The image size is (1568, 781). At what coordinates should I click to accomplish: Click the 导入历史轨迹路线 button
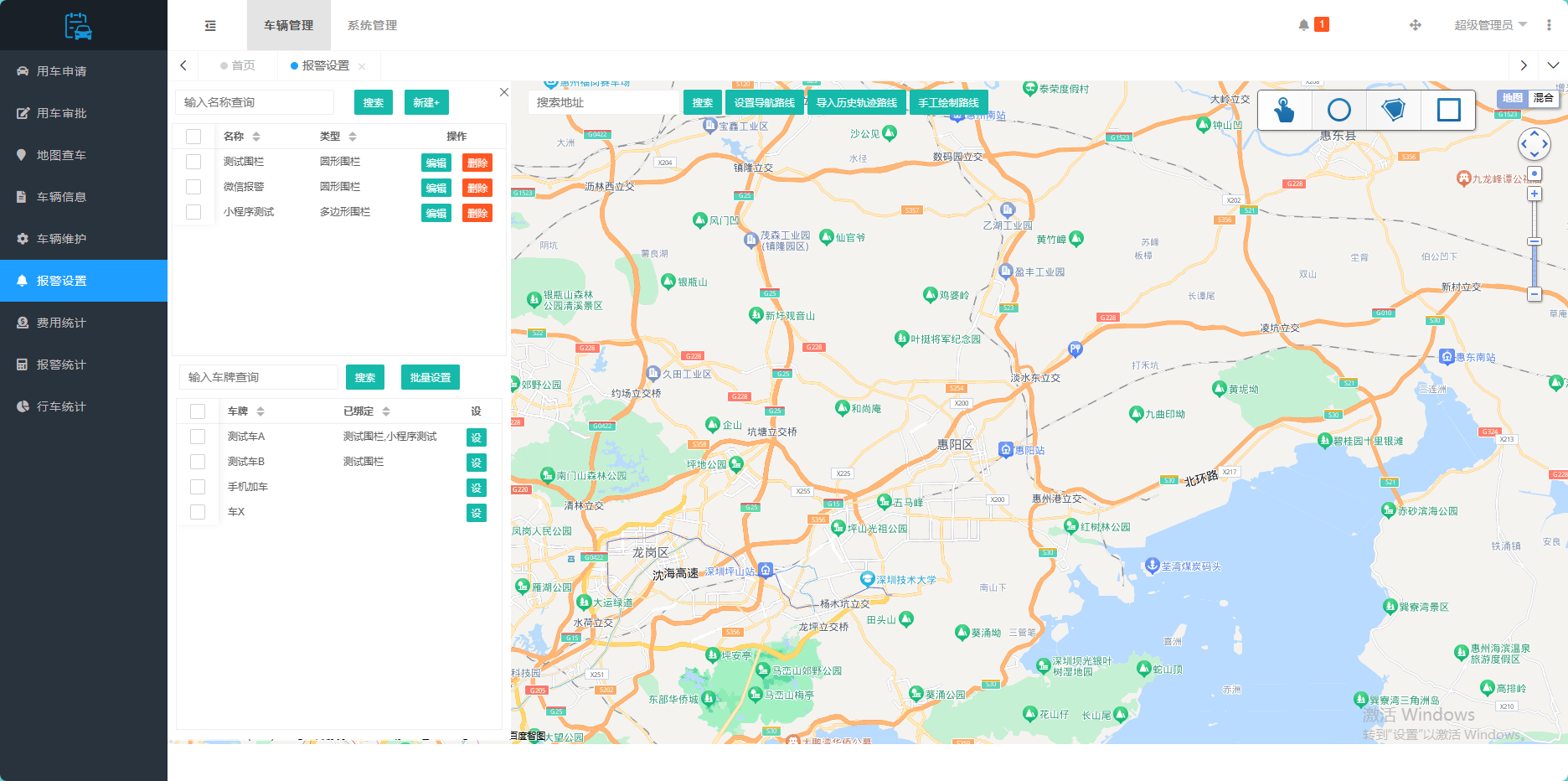(856, 102)
